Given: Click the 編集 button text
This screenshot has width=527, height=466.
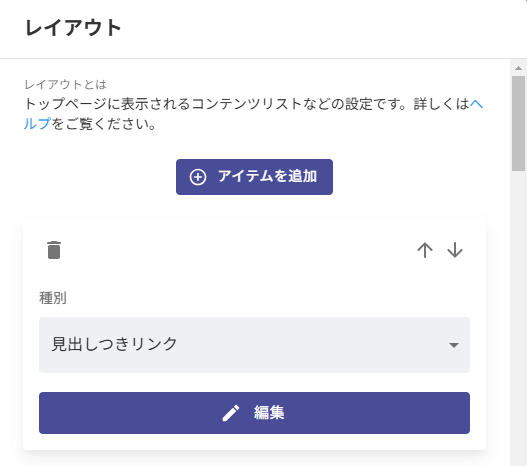Looking at the screenshot, I should [269, 413].
